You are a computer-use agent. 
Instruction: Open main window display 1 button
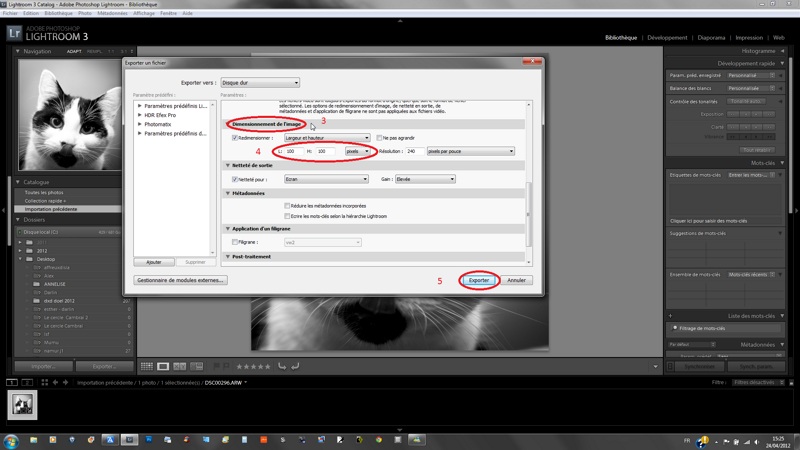coord(12,382)
